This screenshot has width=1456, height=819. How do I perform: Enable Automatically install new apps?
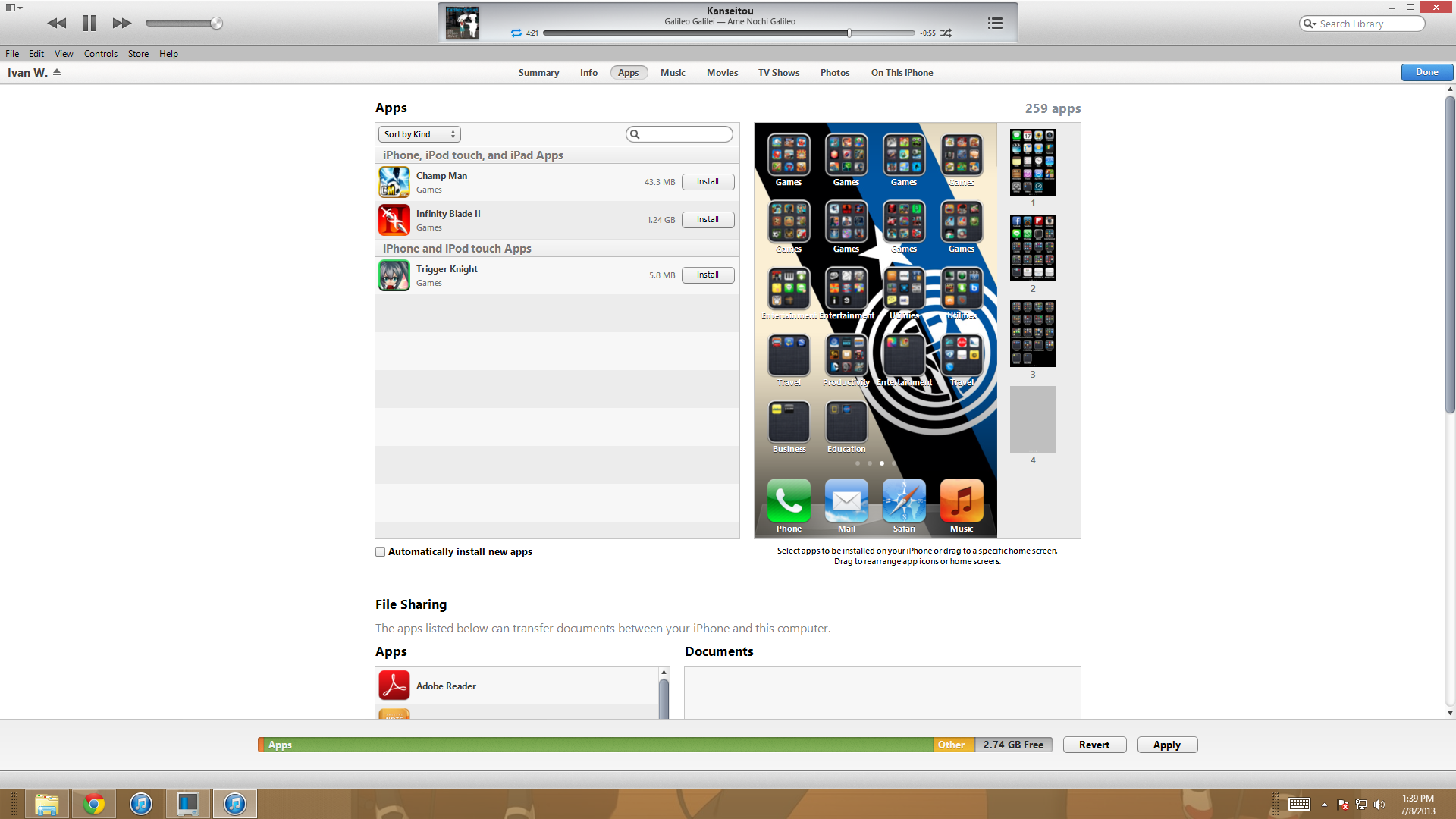pos(381,552)
